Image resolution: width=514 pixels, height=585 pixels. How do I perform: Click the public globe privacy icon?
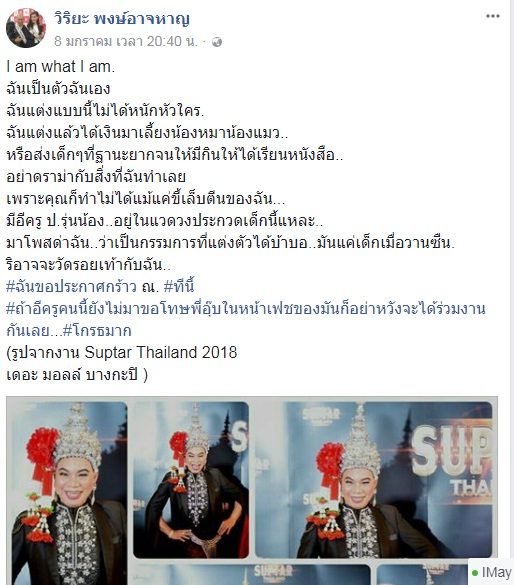(217, 42)
